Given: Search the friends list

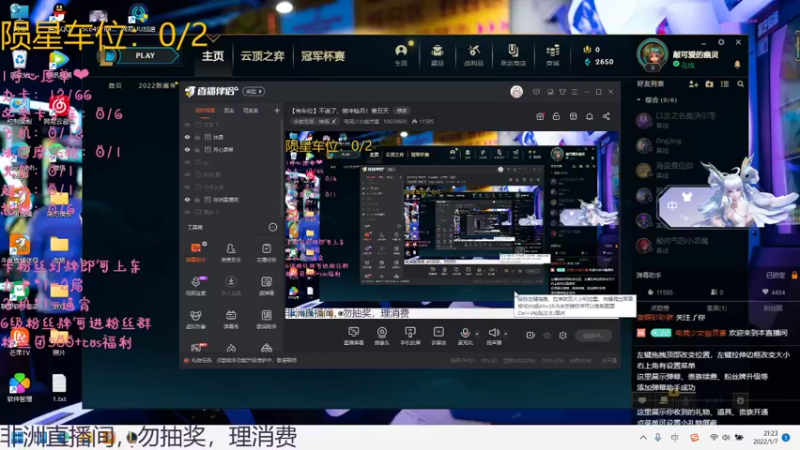Looking at the screenshot, I should (x=740, y=84).
